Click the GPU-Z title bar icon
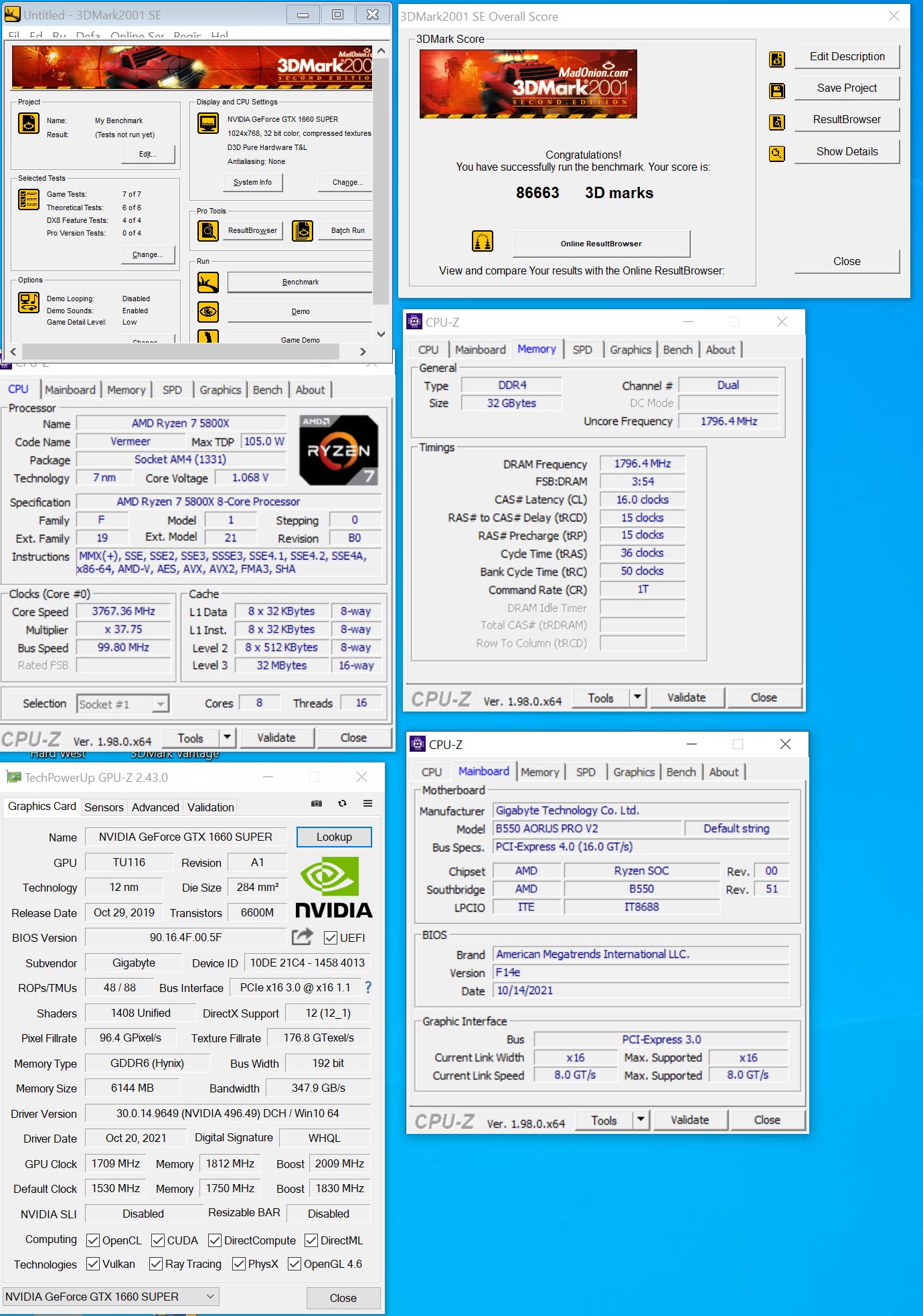 tap(13, 777)
